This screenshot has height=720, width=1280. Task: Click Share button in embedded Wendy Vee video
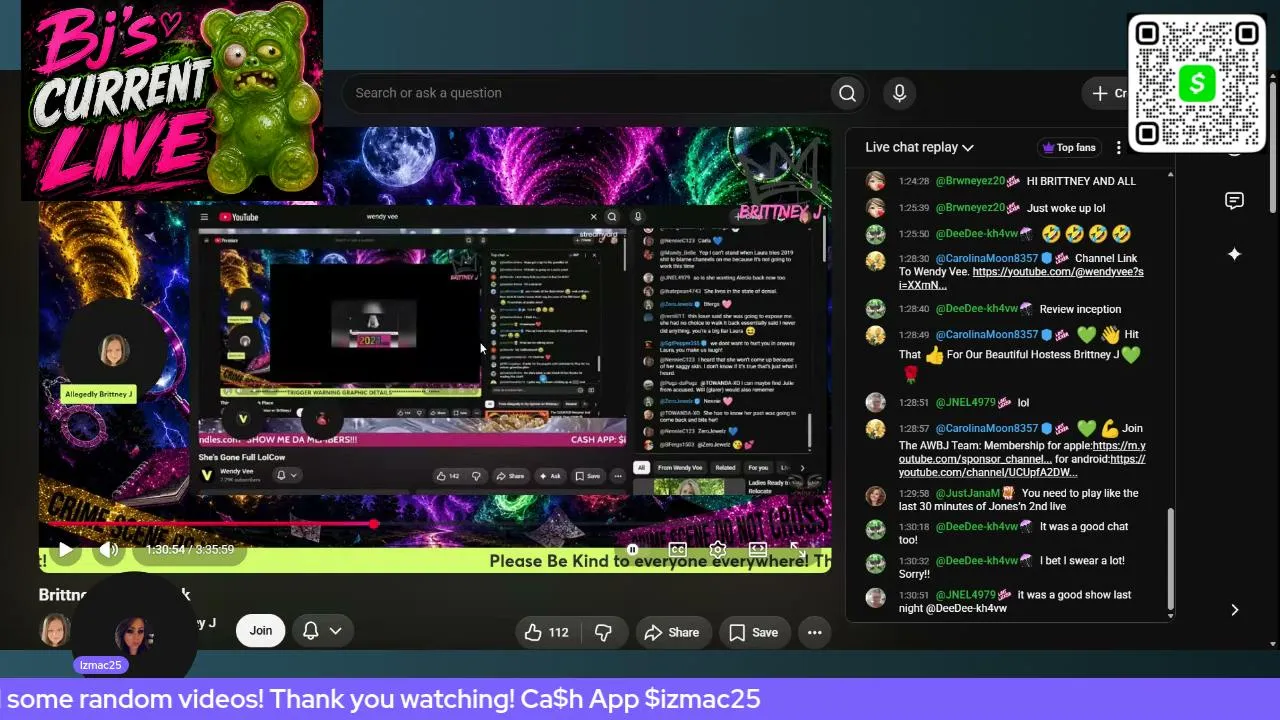[x=510, y=476]
